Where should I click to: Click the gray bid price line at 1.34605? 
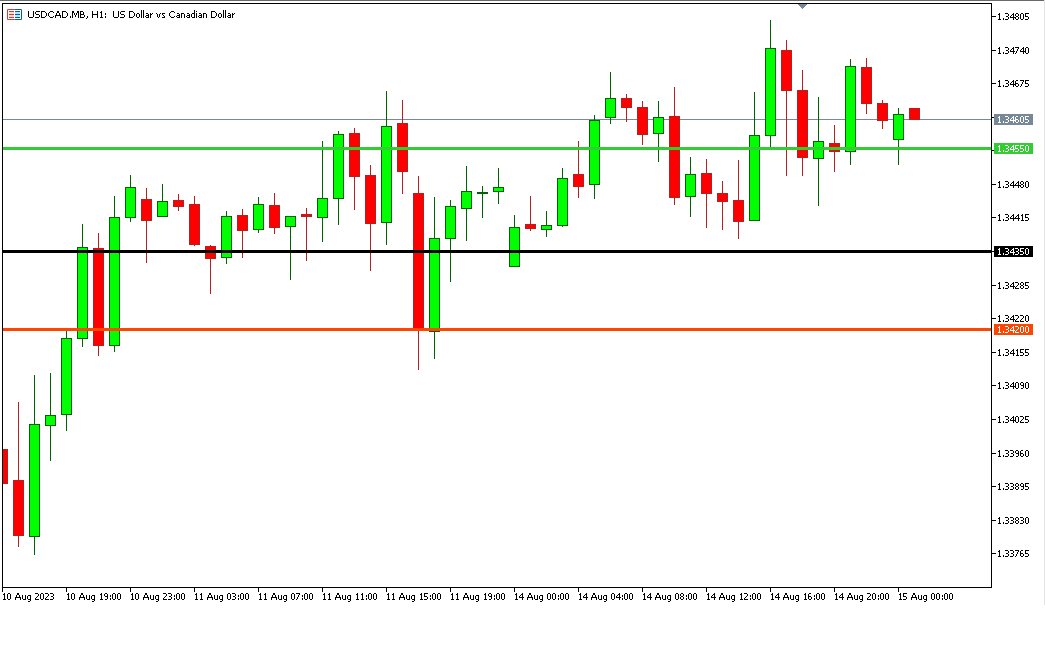[x=497, y=119]
